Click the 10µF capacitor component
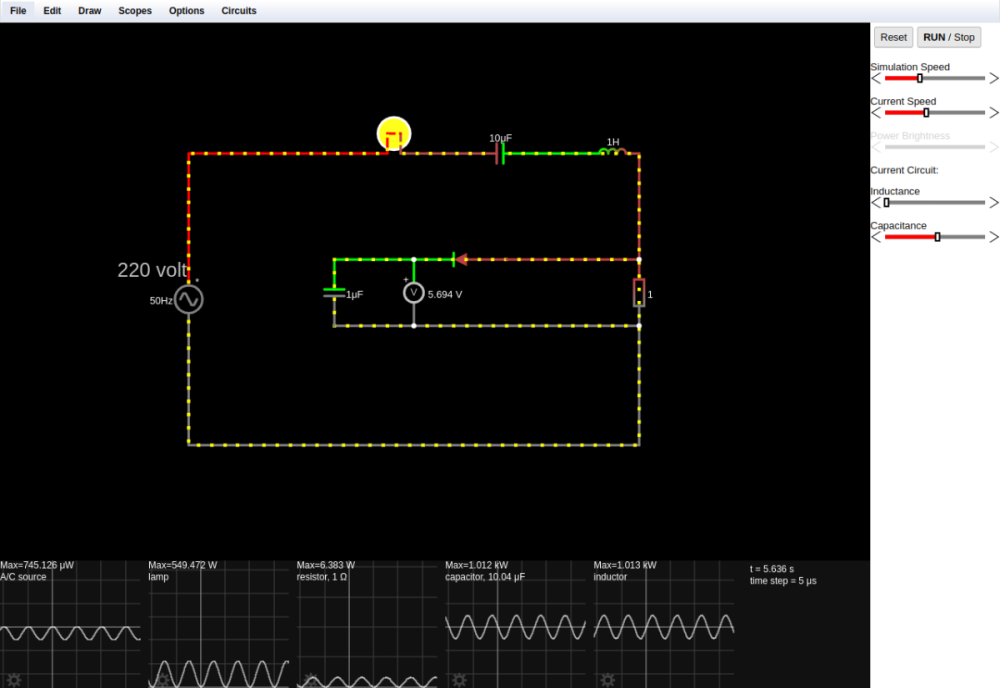The height and width of the screenshot is (688, 1000). click(499, 152)
